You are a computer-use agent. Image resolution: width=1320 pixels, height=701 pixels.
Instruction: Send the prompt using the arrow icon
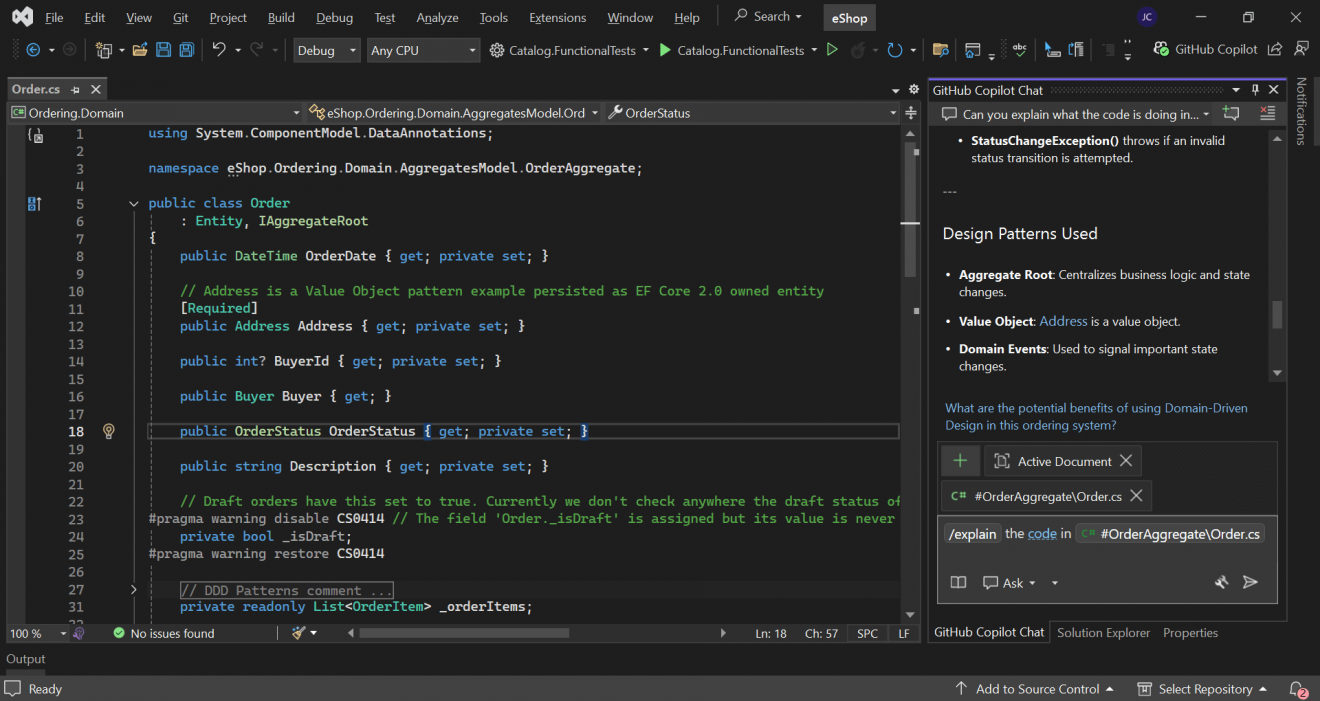pyautogui.click(x=1250, y=582)
